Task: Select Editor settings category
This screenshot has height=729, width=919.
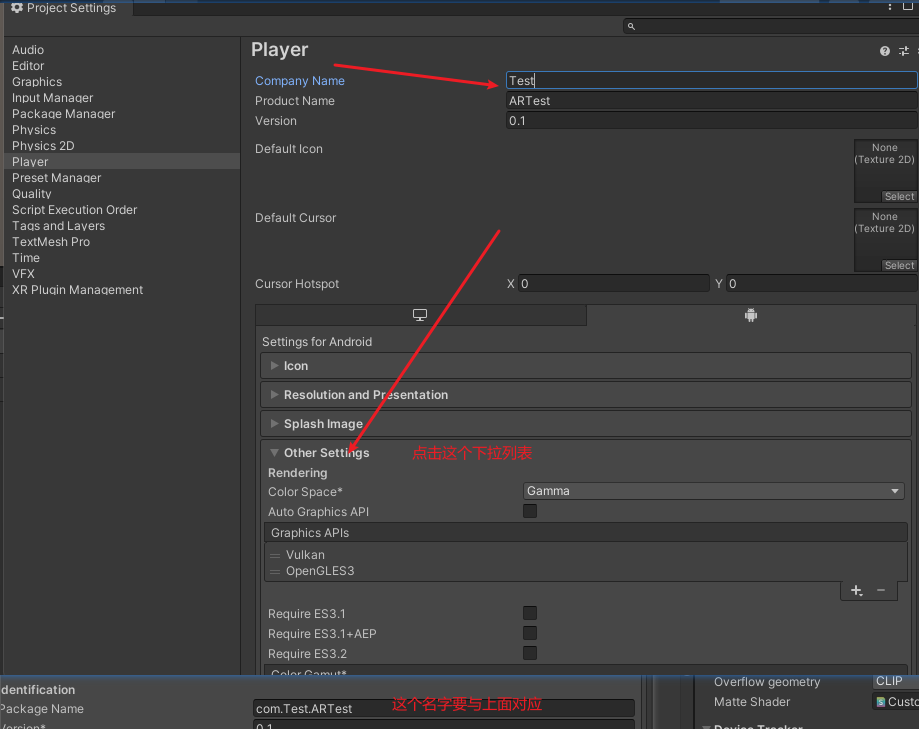Action: pos(28,66)
